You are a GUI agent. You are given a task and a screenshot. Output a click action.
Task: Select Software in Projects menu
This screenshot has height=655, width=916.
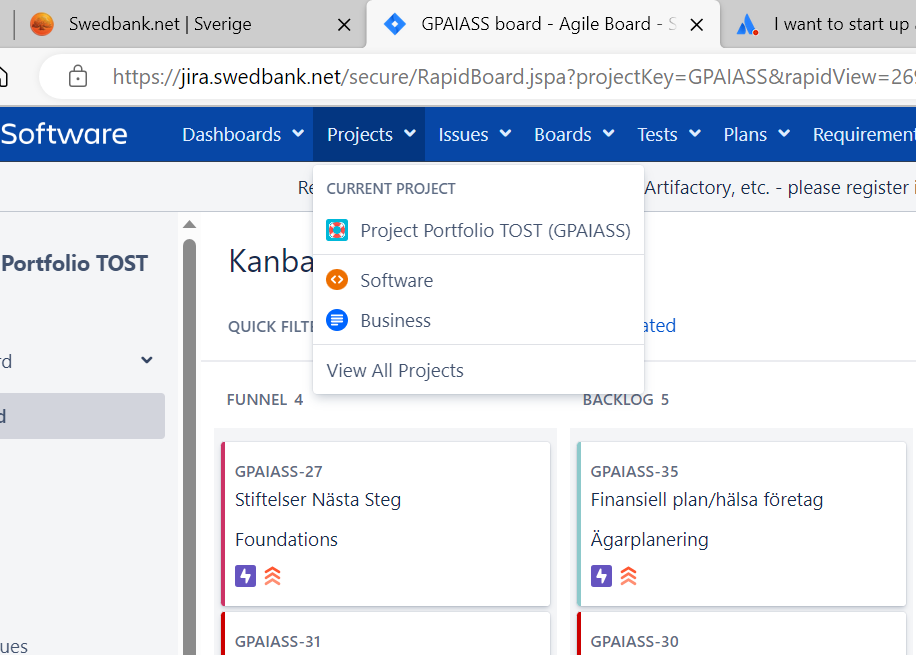tap(478, 280)
